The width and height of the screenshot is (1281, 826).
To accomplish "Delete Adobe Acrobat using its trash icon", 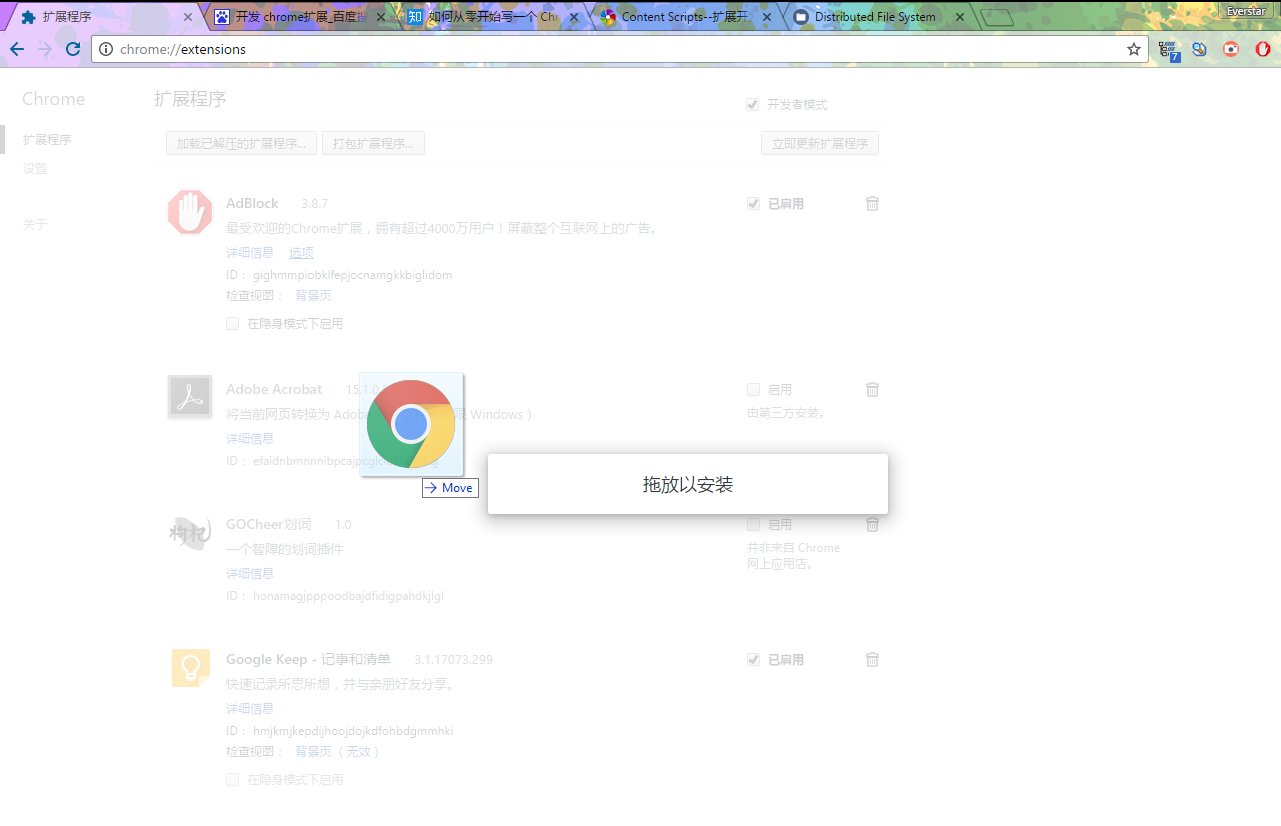I will click(872, 389).
